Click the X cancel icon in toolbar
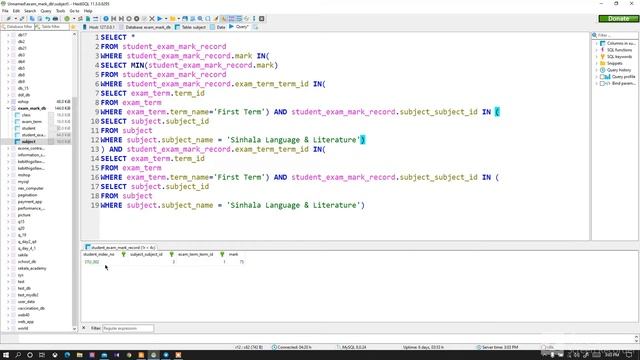This screenshot has height=360, width=640. tap(152, 19)
